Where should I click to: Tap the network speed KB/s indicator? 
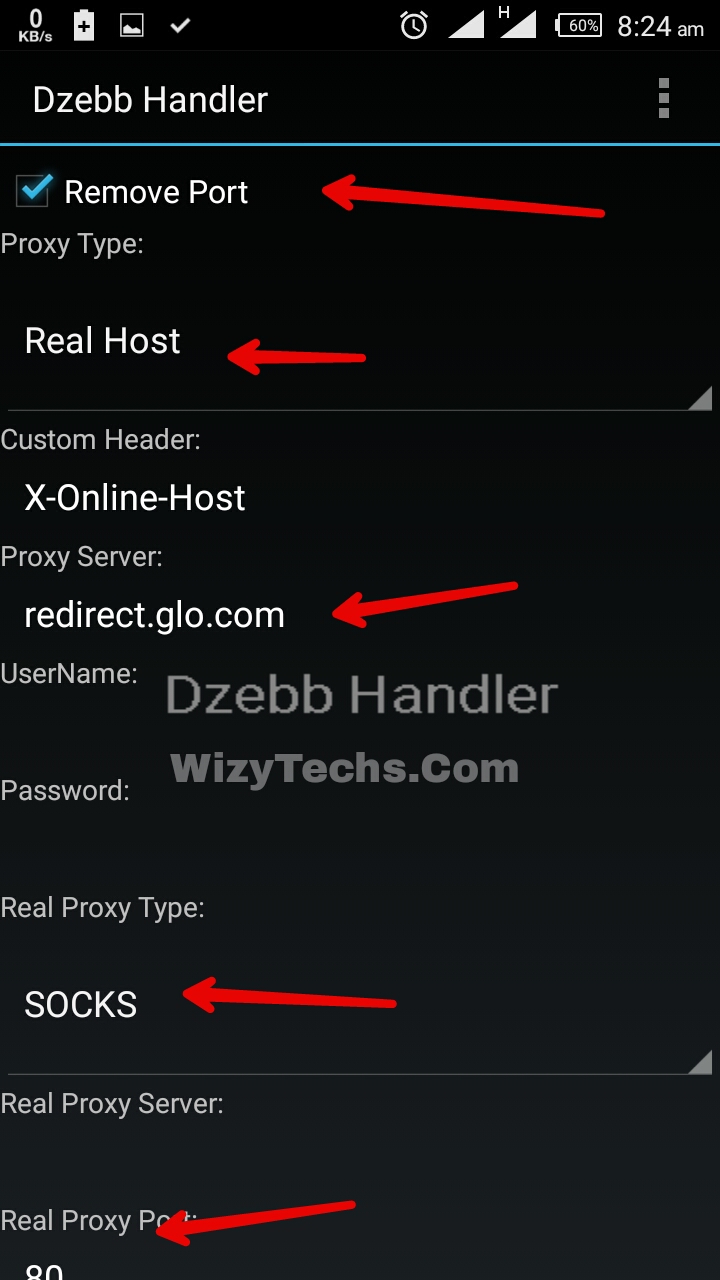35,25
